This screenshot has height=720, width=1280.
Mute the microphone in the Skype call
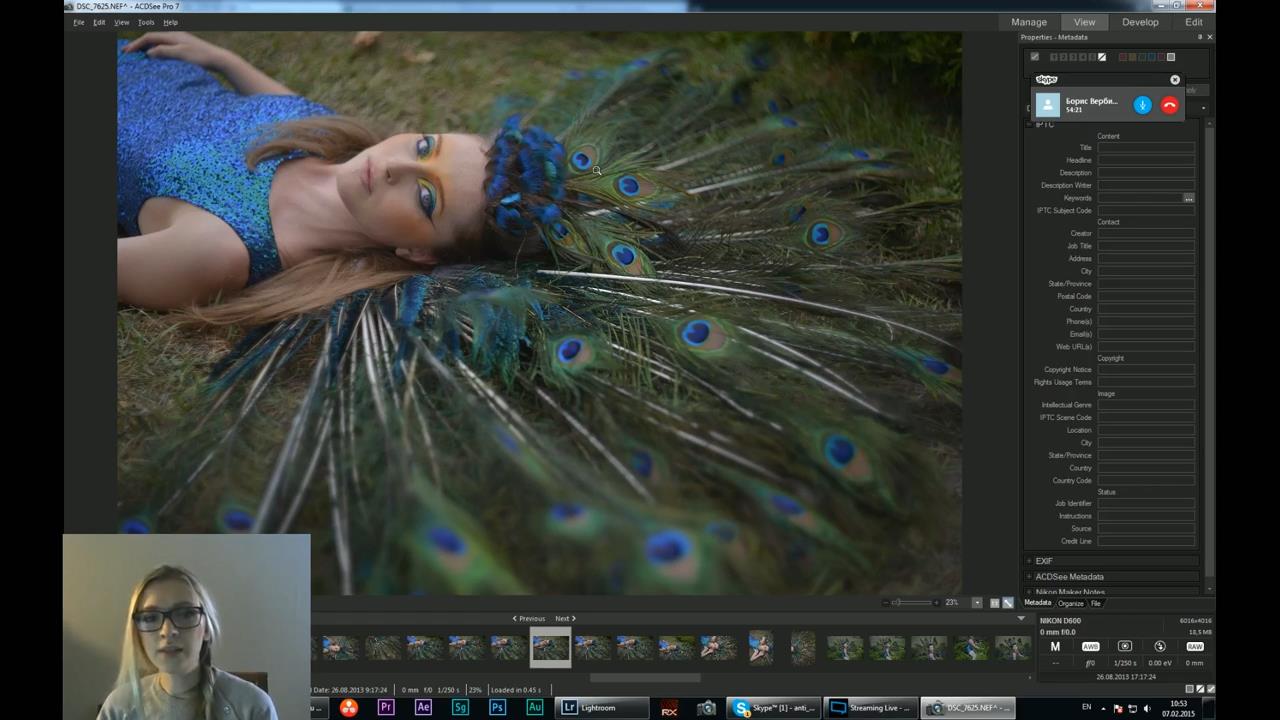[1142, 105]
